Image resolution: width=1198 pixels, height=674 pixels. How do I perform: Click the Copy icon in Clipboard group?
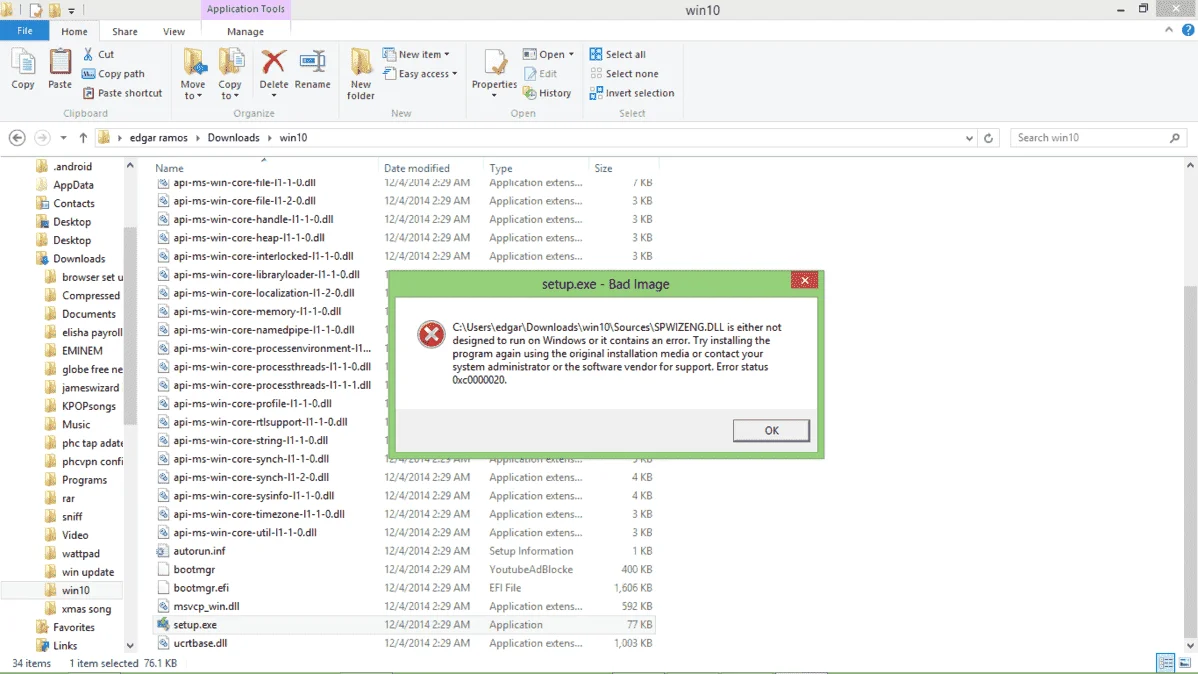[23, 63]
